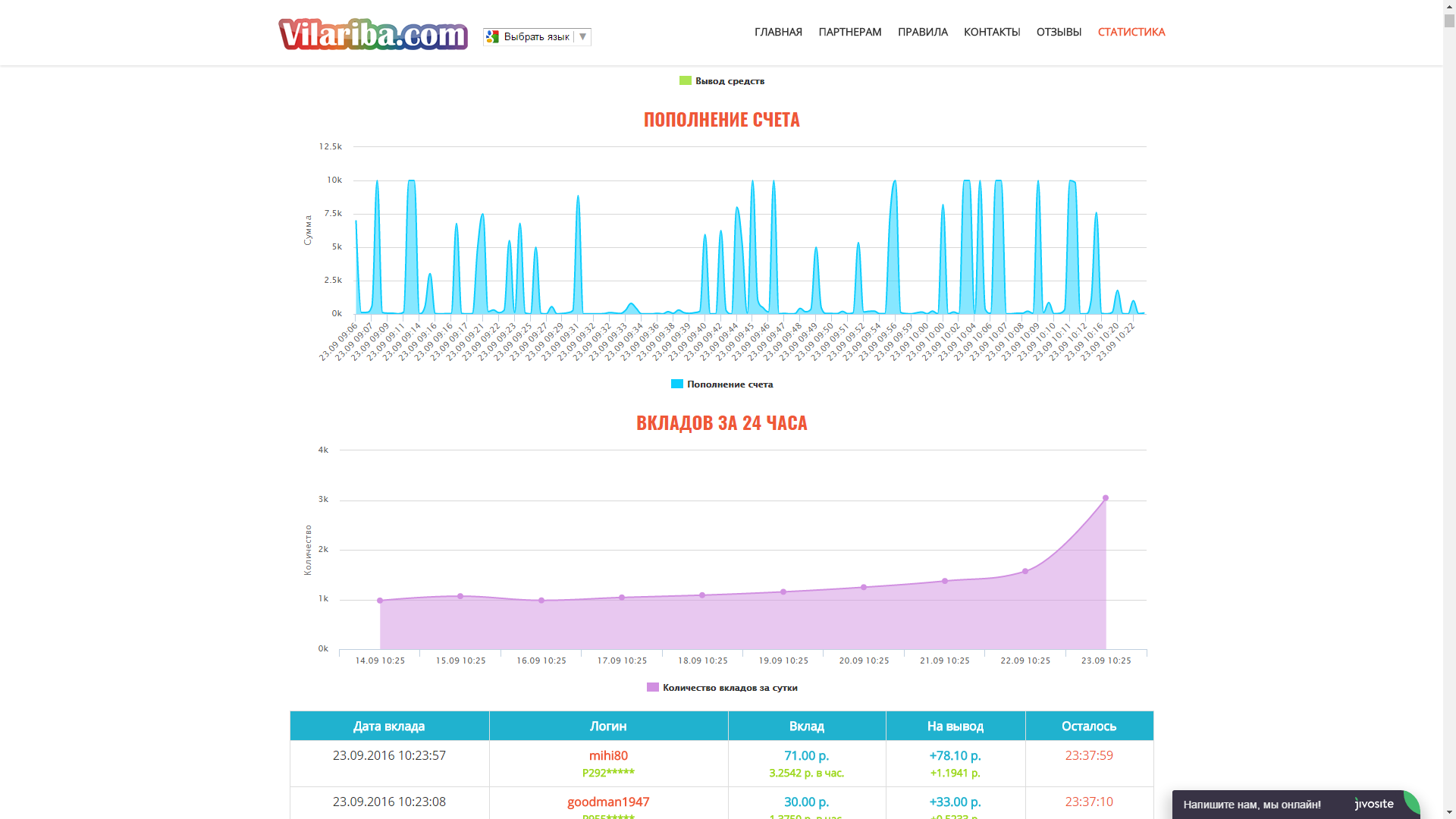
Task: Toggle Вывод средств green legend swatch
Action: 686,80
